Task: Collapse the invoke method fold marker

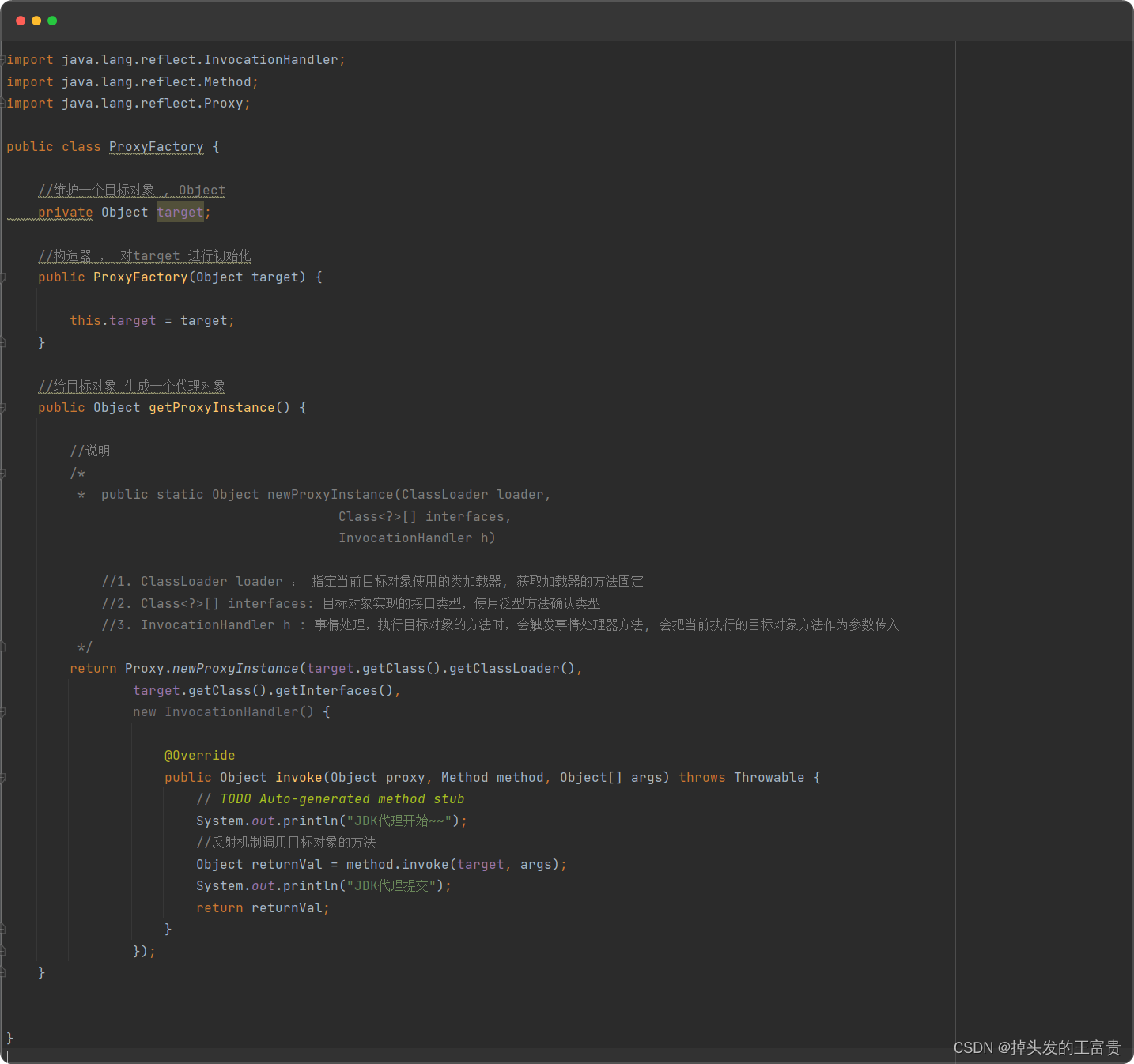Action: click(x=2, y=778)
